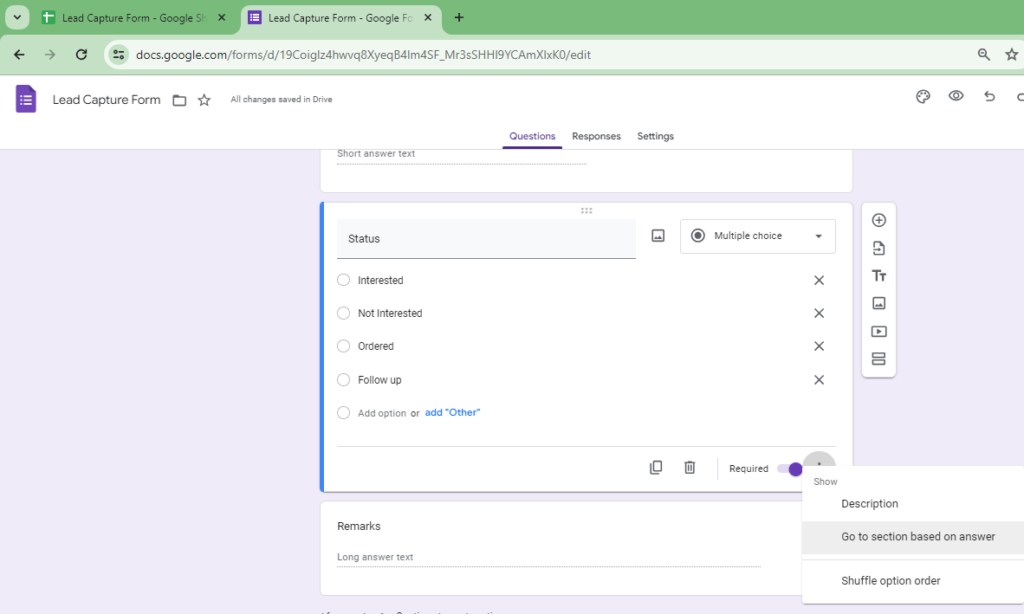Click the add "Other" link

tap(452, 413)
